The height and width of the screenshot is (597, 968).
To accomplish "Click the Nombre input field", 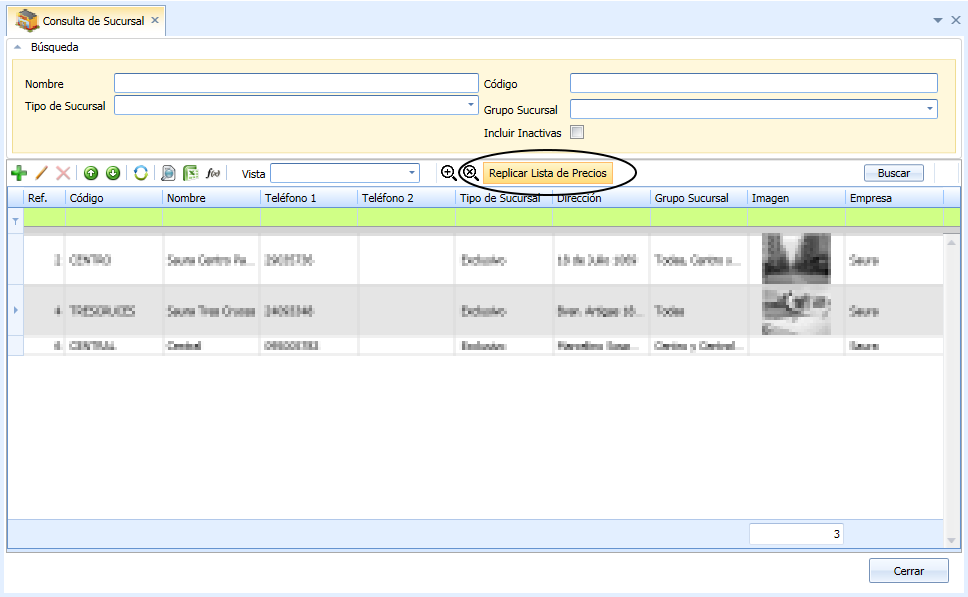I will coord(296,83).
